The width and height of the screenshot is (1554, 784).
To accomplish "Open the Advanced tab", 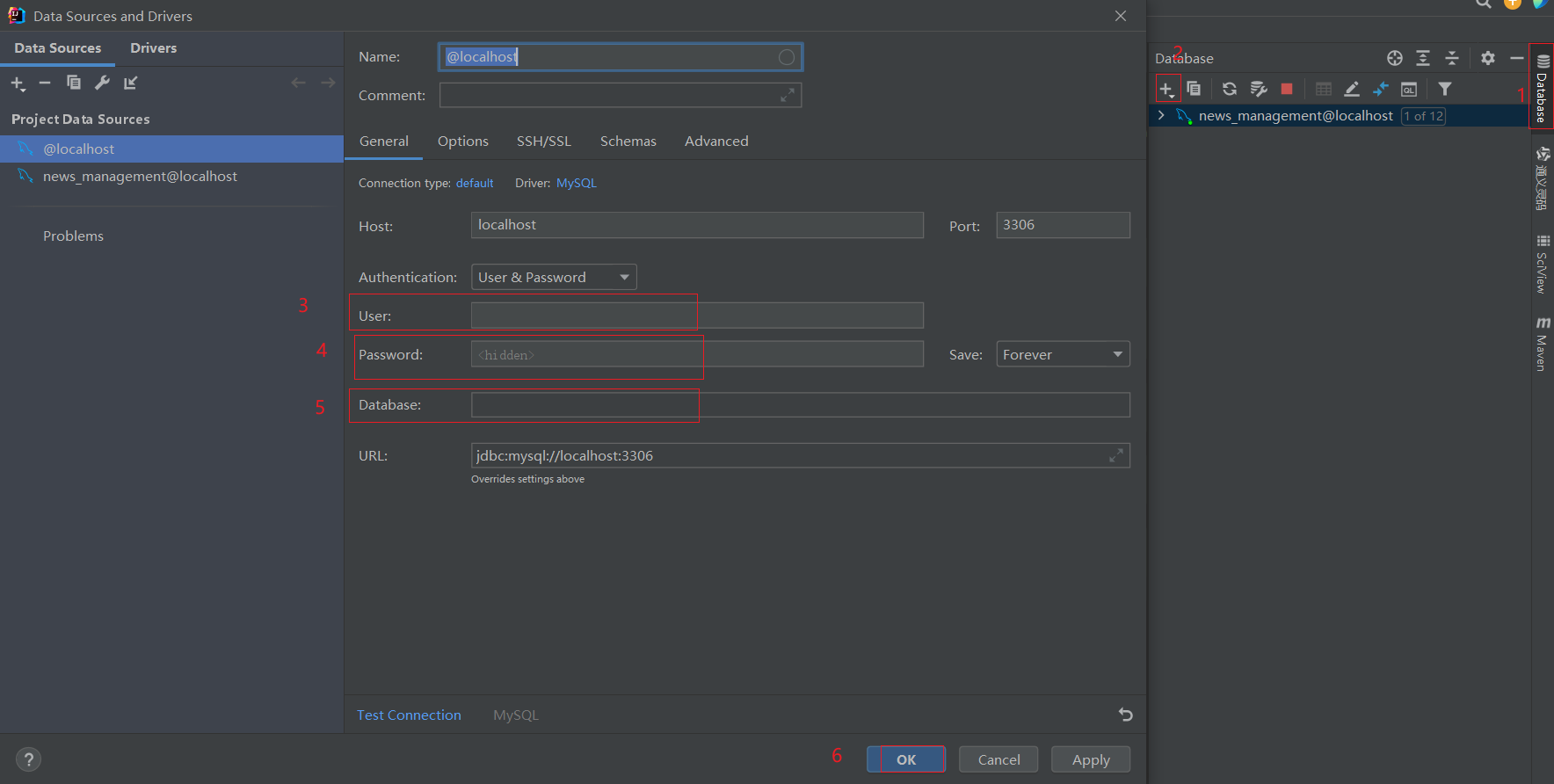I will 716,141.
